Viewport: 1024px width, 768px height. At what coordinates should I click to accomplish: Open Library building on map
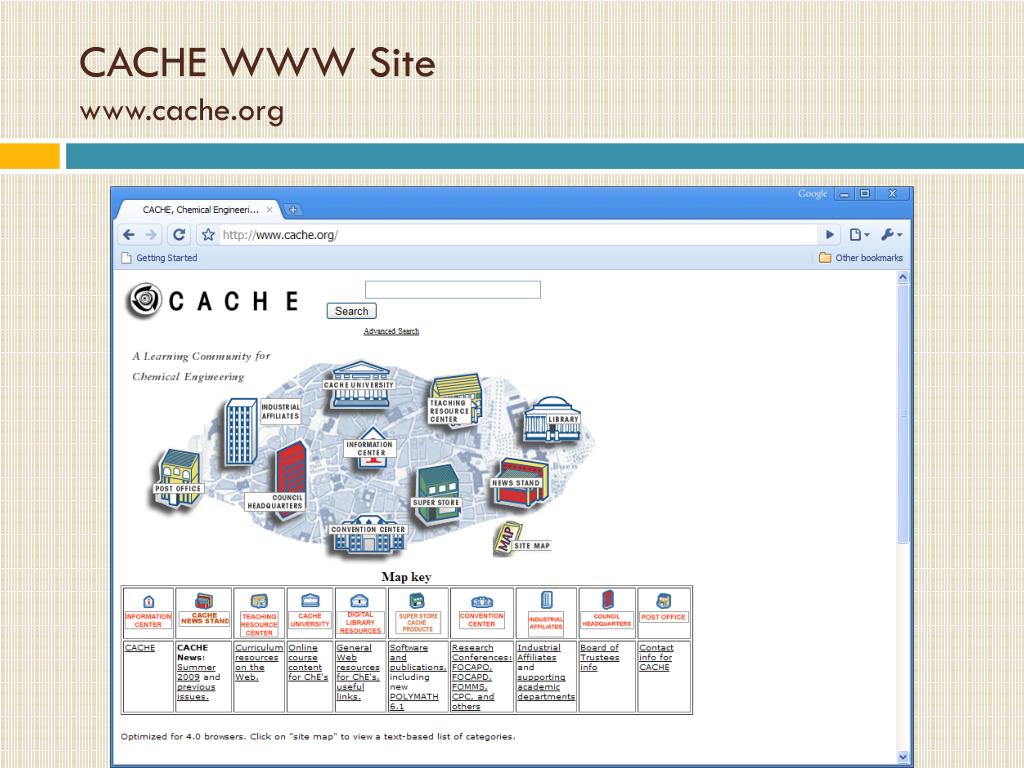pos(552,419)
